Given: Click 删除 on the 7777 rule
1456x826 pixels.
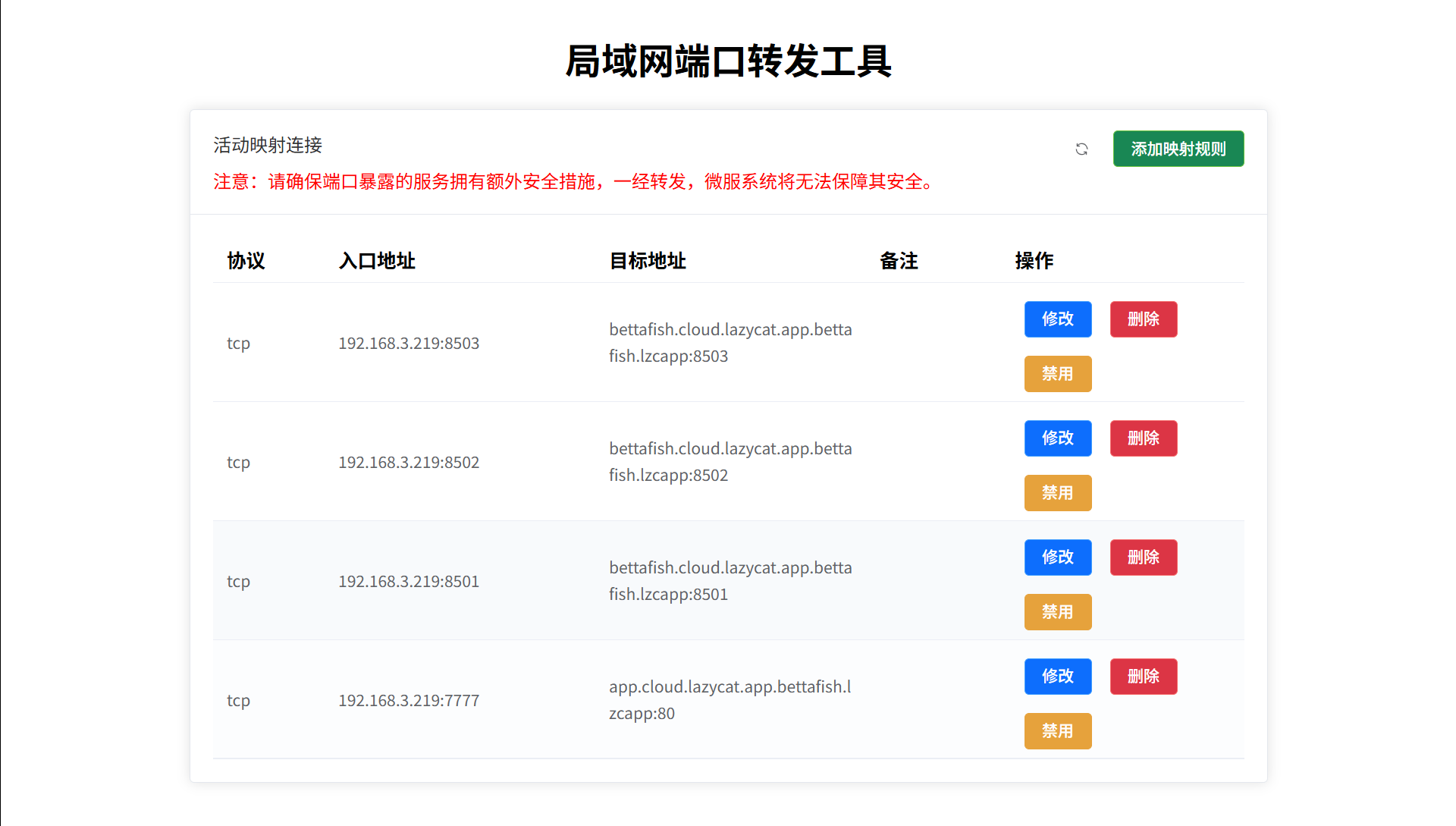Looking at the screenshot, I should (x=1144, y=677).
